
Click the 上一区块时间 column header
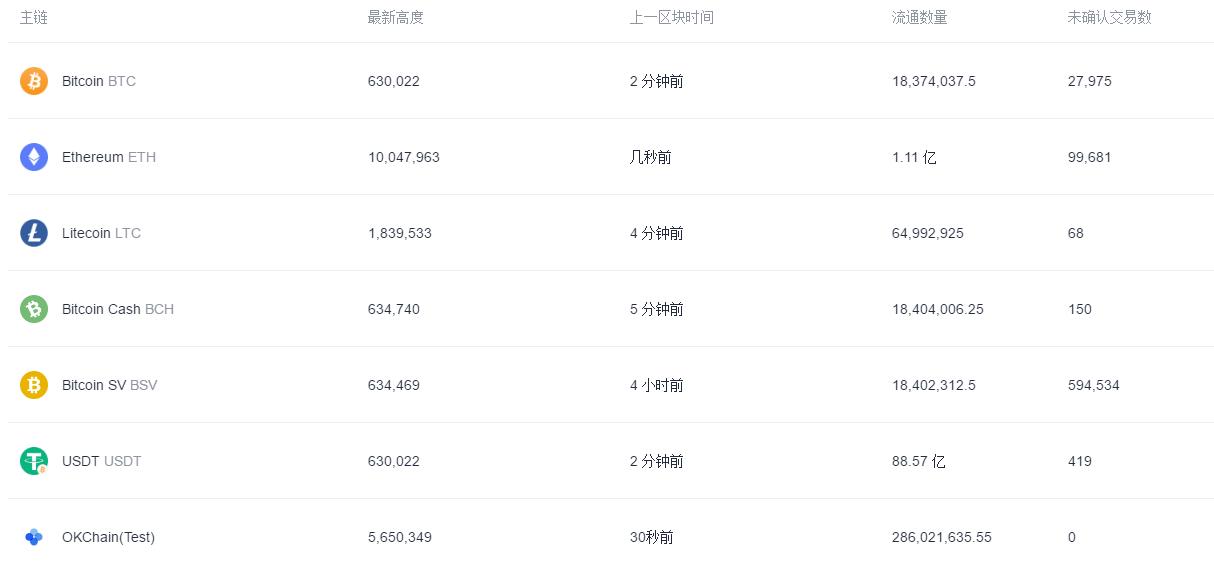coord(672,17)
